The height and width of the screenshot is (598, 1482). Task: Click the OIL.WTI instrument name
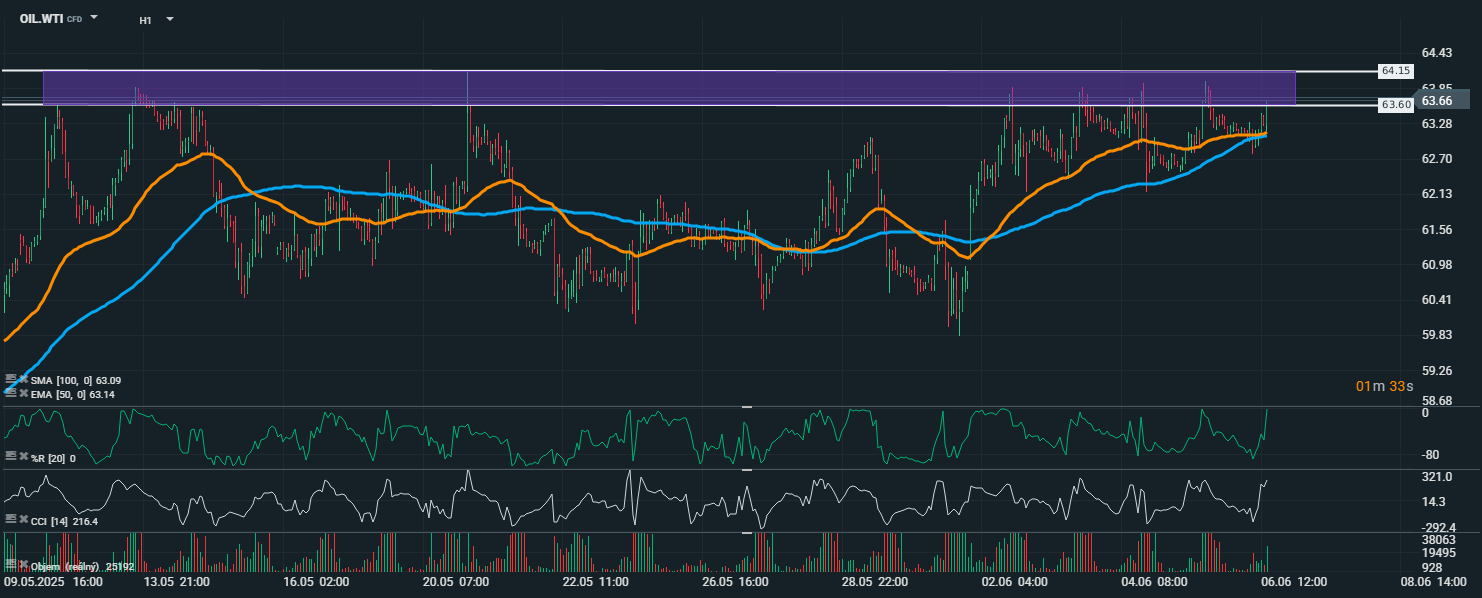coord(41,18)
